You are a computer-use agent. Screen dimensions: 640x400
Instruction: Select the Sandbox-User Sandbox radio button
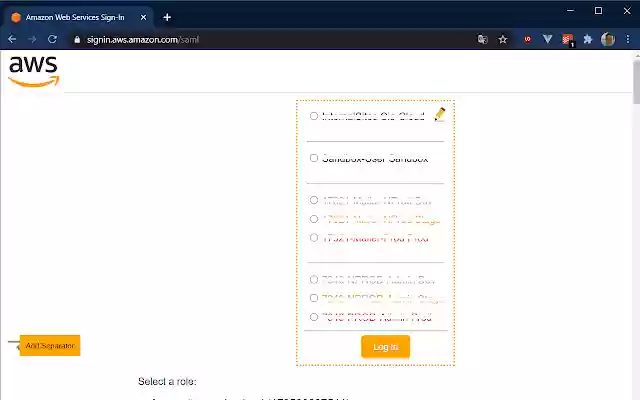click(x=313, y=158)
